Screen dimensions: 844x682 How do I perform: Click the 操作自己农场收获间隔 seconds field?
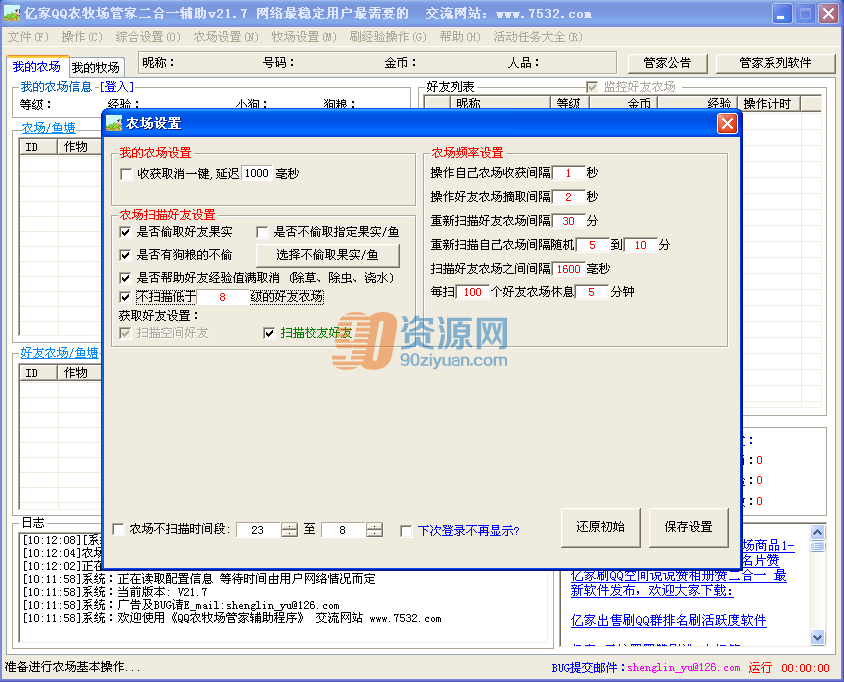point(568,173)
